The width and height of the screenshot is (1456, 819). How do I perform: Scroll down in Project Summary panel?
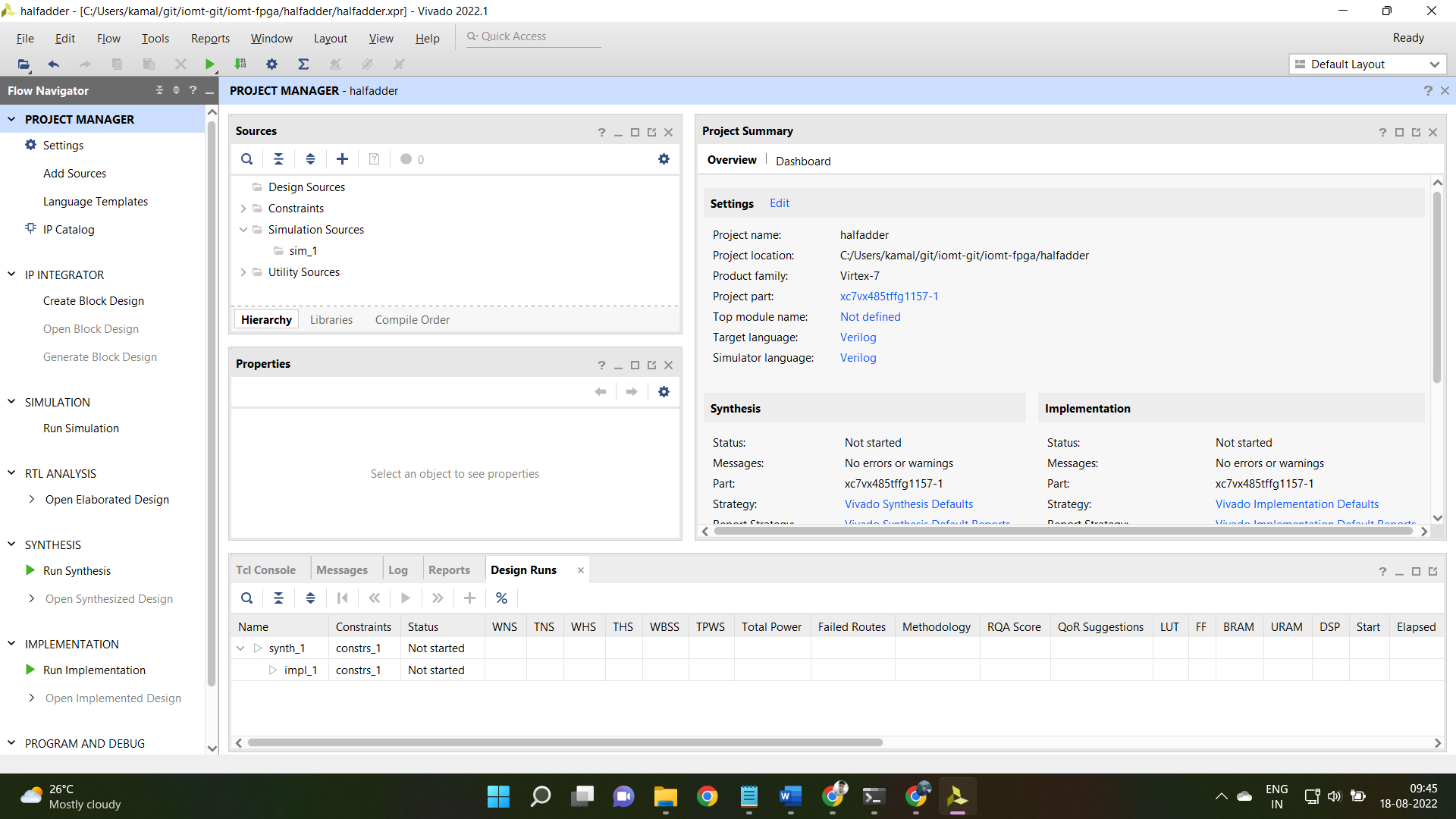pyautogui.click(x=1438, y=521)
